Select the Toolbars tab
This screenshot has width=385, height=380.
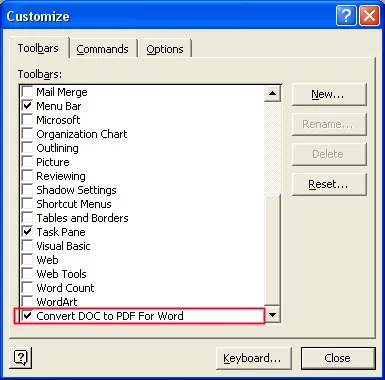38,48
